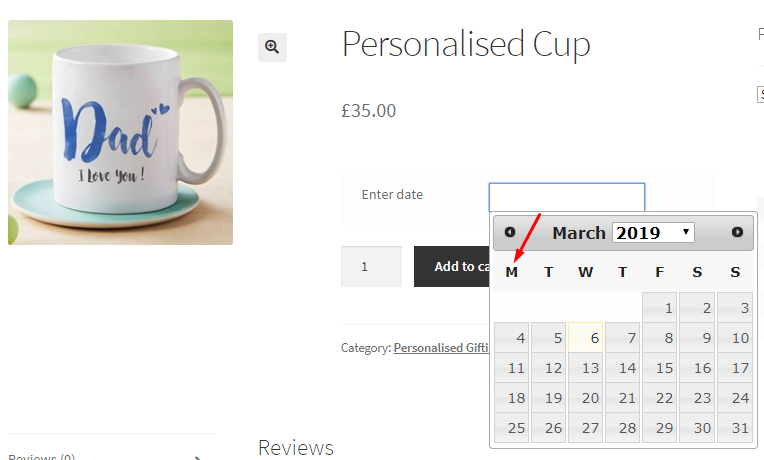Go to previous month in datepicker

pyautogui.click(x=510, y=232)
